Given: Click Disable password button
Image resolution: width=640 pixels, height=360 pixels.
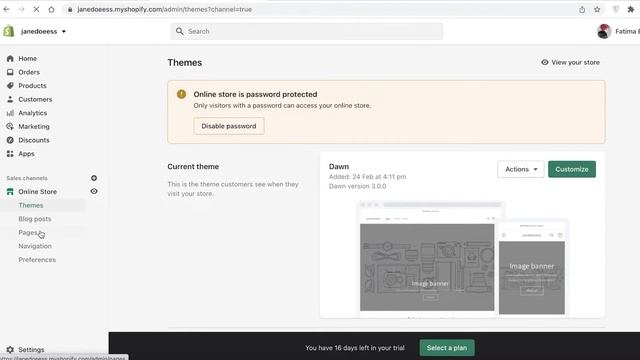Looking at the screenshot, I should pos(229,126).
